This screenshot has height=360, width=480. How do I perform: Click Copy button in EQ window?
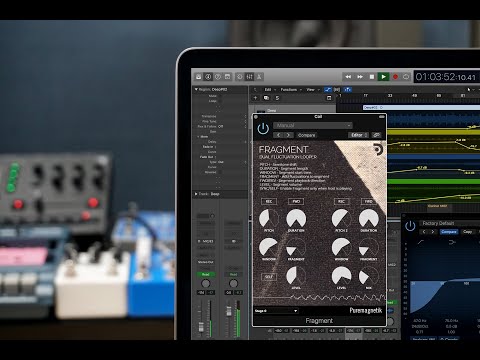[x=467, y=232]
